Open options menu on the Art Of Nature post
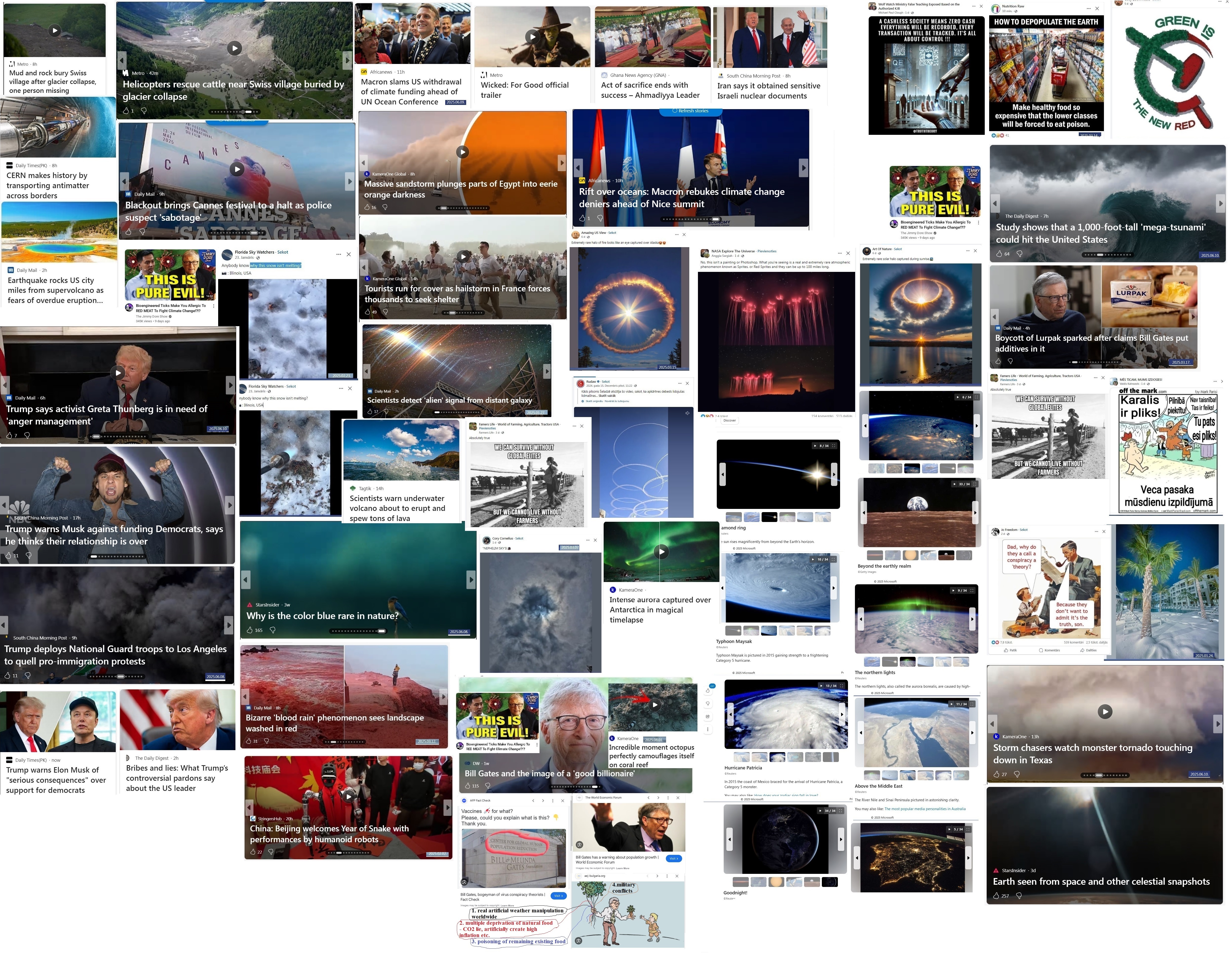The height and width of the screenshot is (962, 1232). (967, 251)
